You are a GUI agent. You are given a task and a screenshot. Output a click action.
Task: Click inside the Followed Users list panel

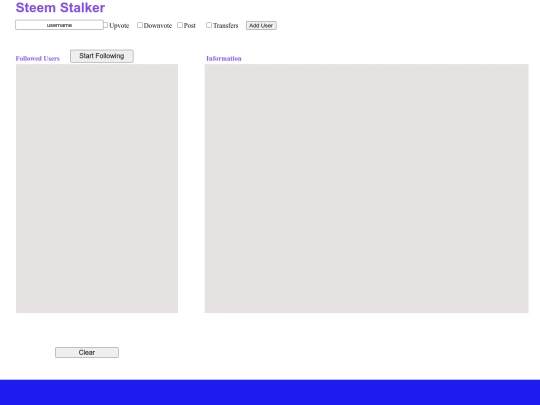pos(97,188)
